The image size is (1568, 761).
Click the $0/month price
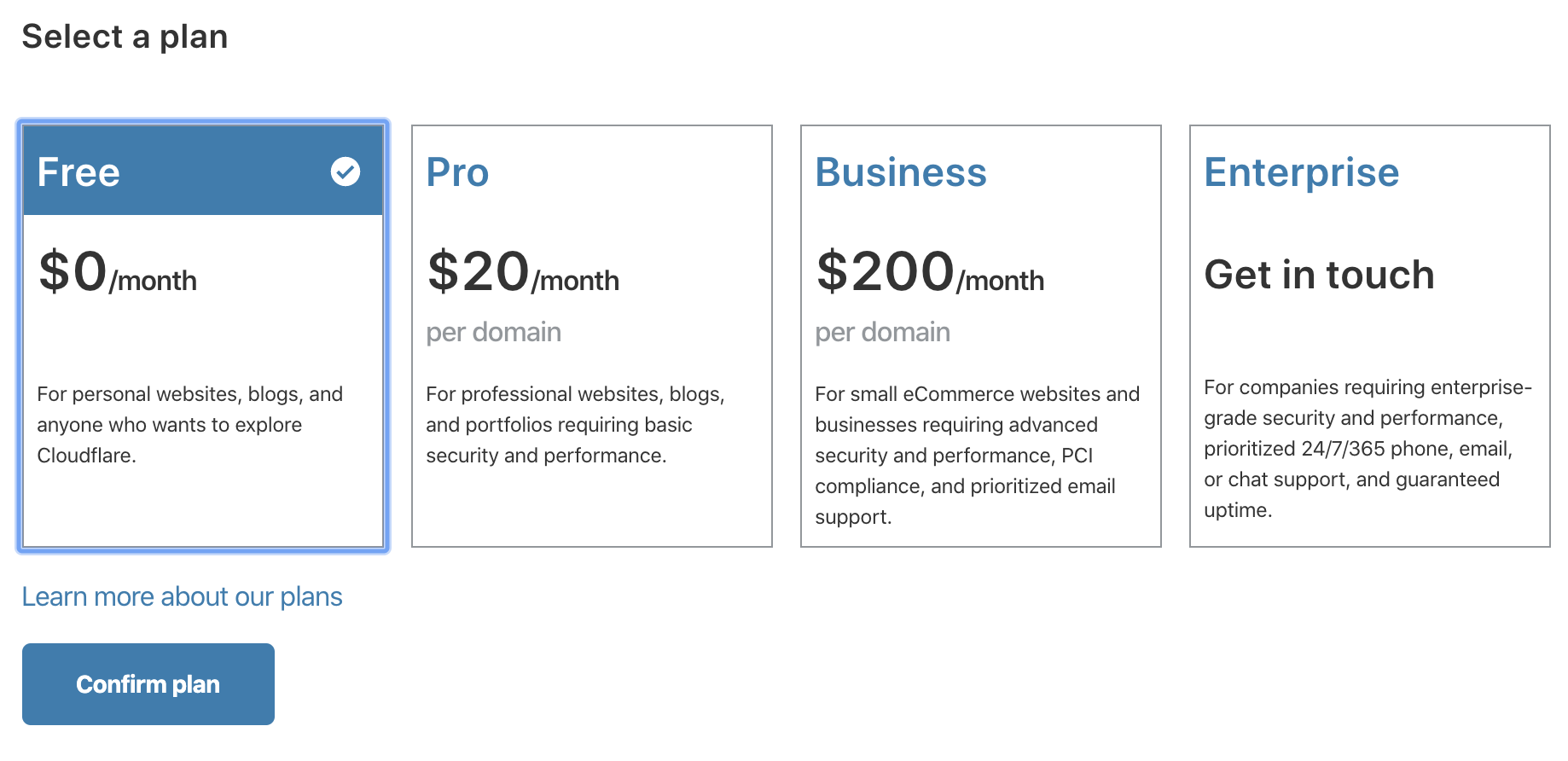tap(118, 273)
